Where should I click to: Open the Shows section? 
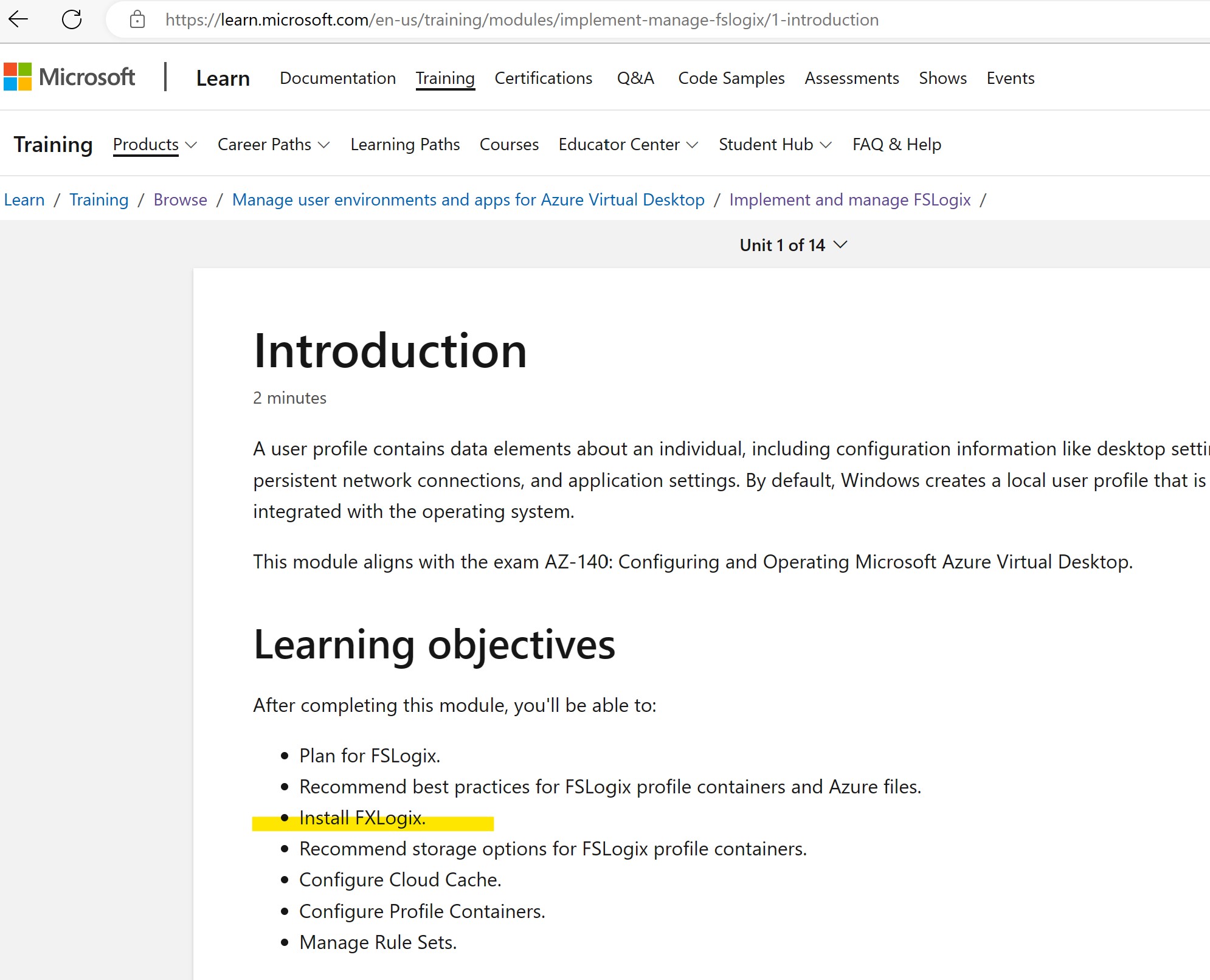point(942,78)
